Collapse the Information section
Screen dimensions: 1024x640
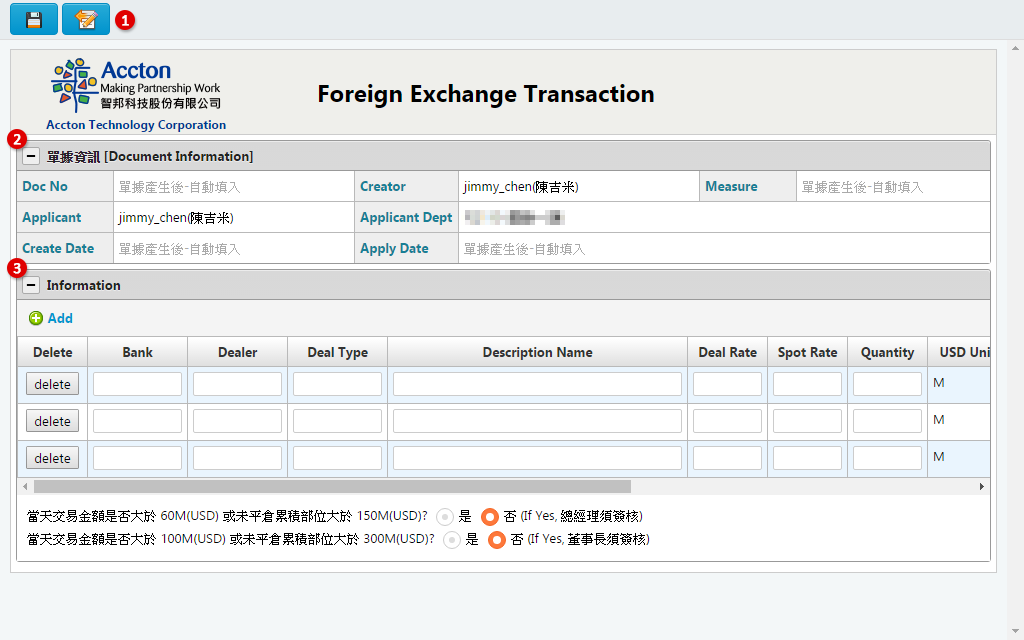(31, 285)
